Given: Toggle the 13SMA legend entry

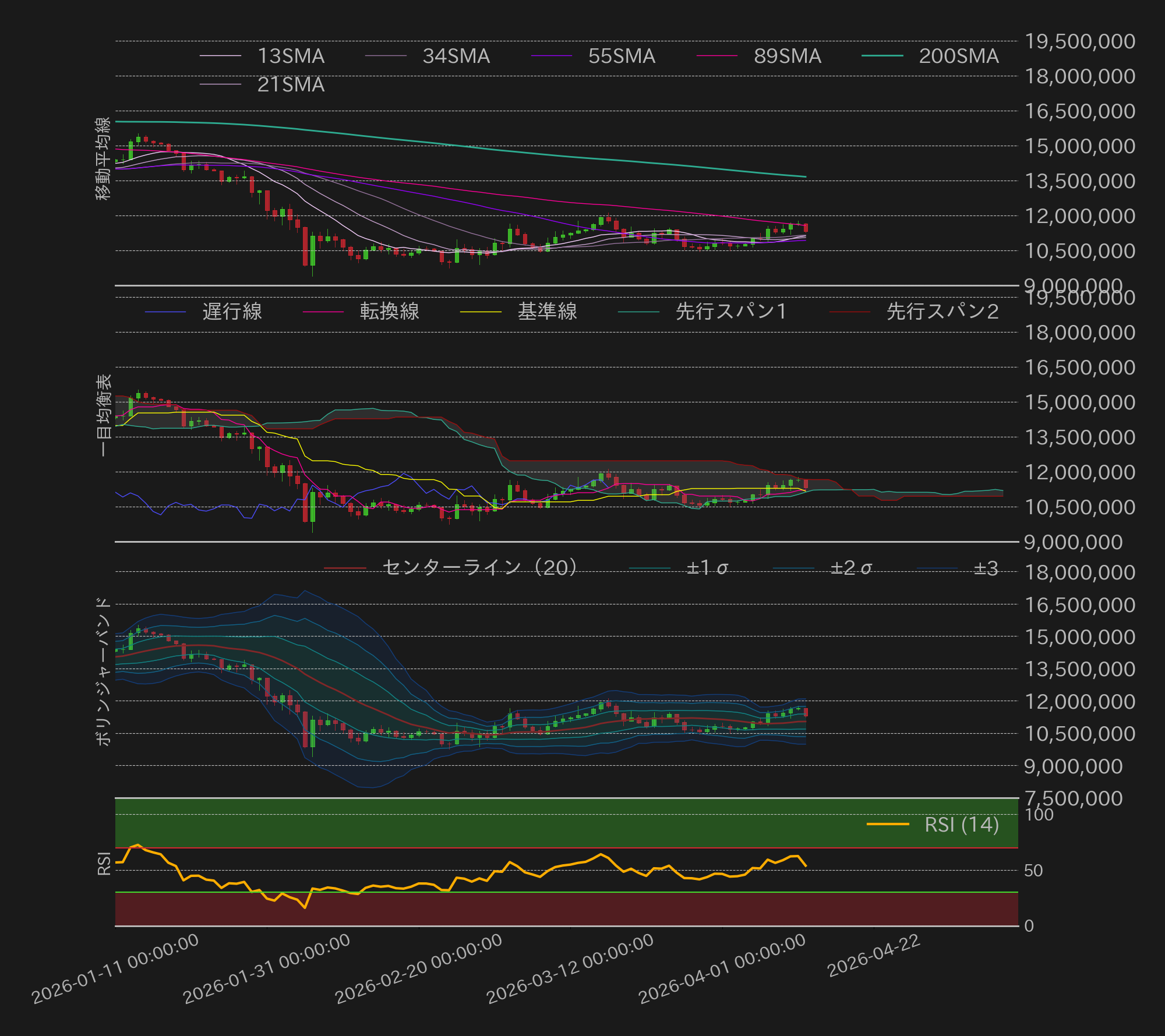Looking at the screenshot, I should [290, 56].
